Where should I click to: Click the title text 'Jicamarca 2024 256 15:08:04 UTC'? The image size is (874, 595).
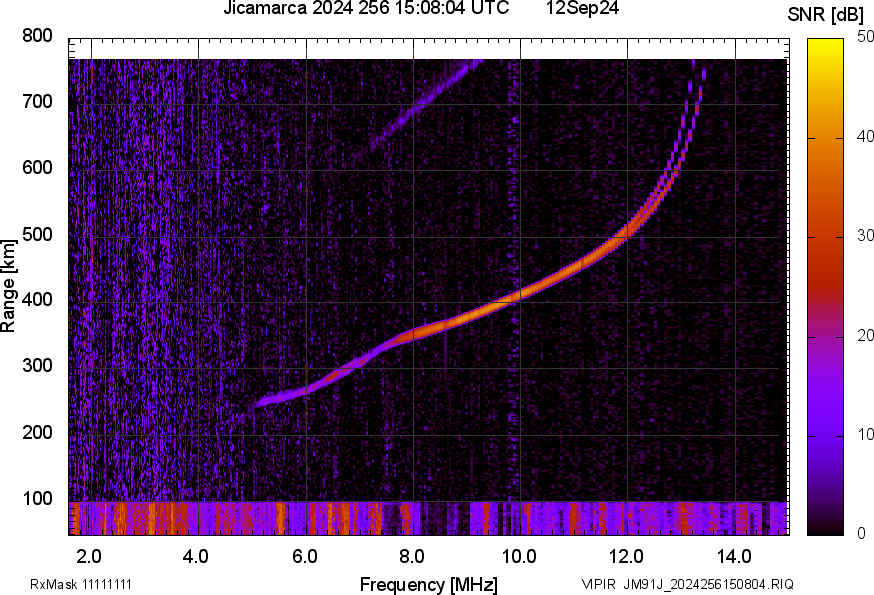(x=366, y=8)
